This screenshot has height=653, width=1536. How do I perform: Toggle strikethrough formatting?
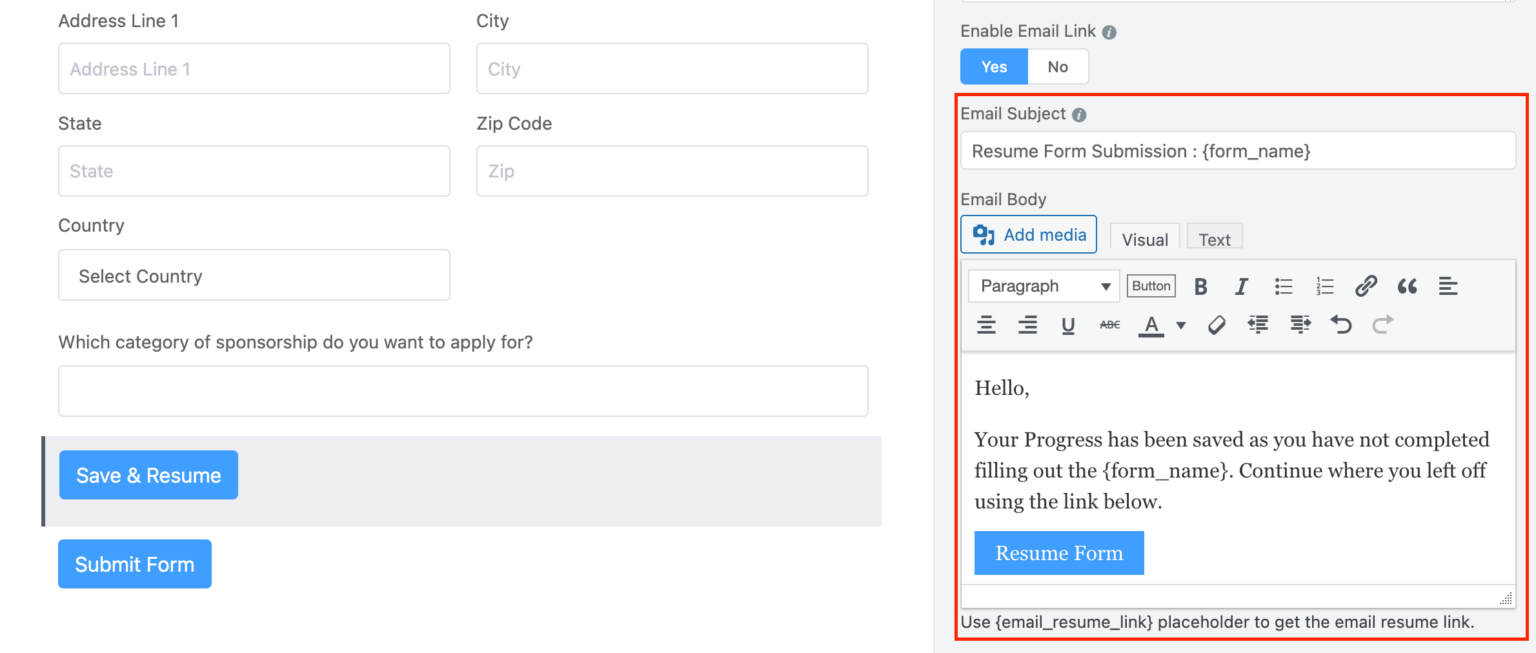click(1109, 325)
